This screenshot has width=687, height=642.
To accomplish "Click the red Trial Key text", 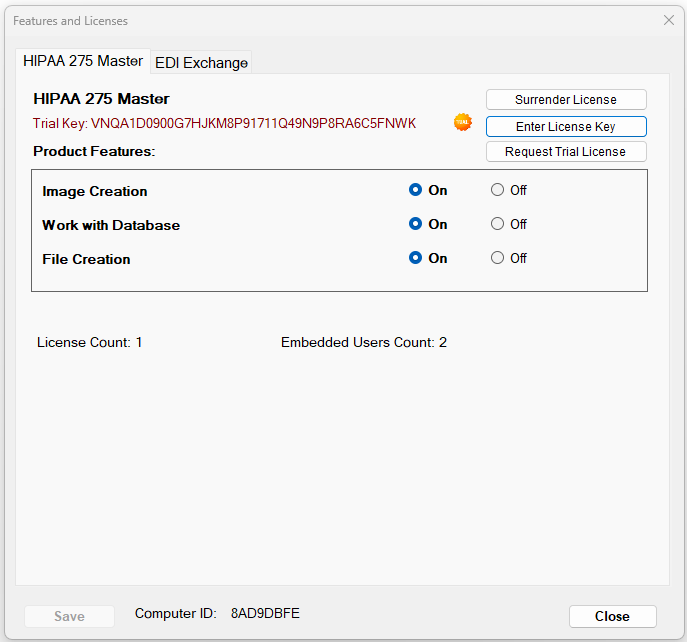I will (x=224, y=123).
